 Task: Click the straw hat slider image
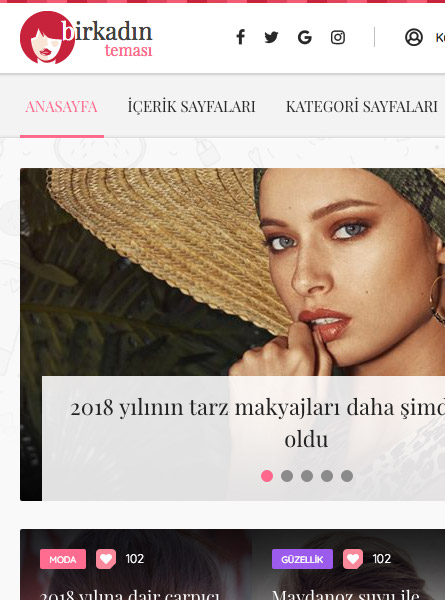(232, 272)
